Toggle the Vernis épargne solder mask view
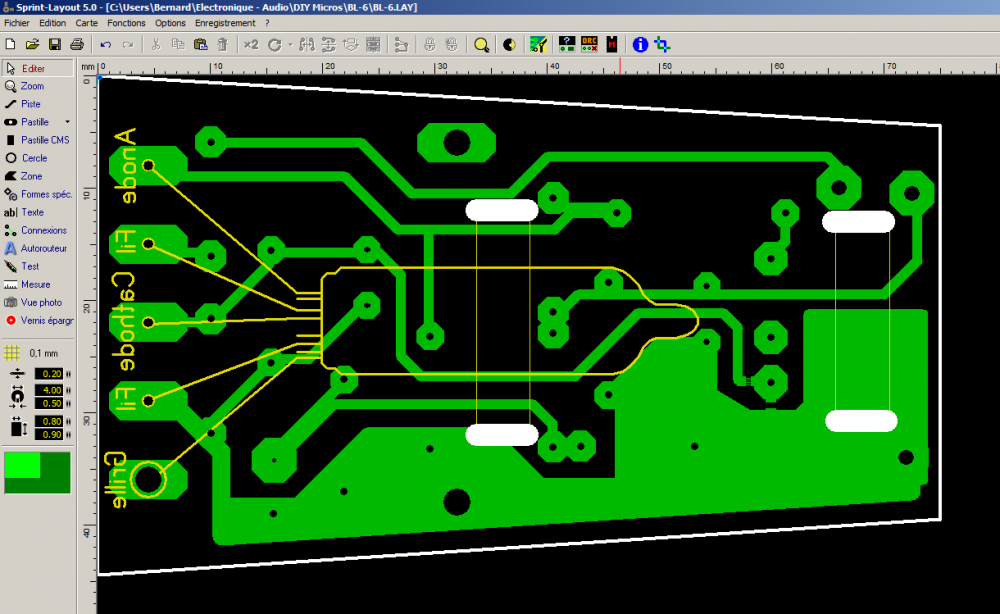This screenshot has width=1000, height=614. 38,320
